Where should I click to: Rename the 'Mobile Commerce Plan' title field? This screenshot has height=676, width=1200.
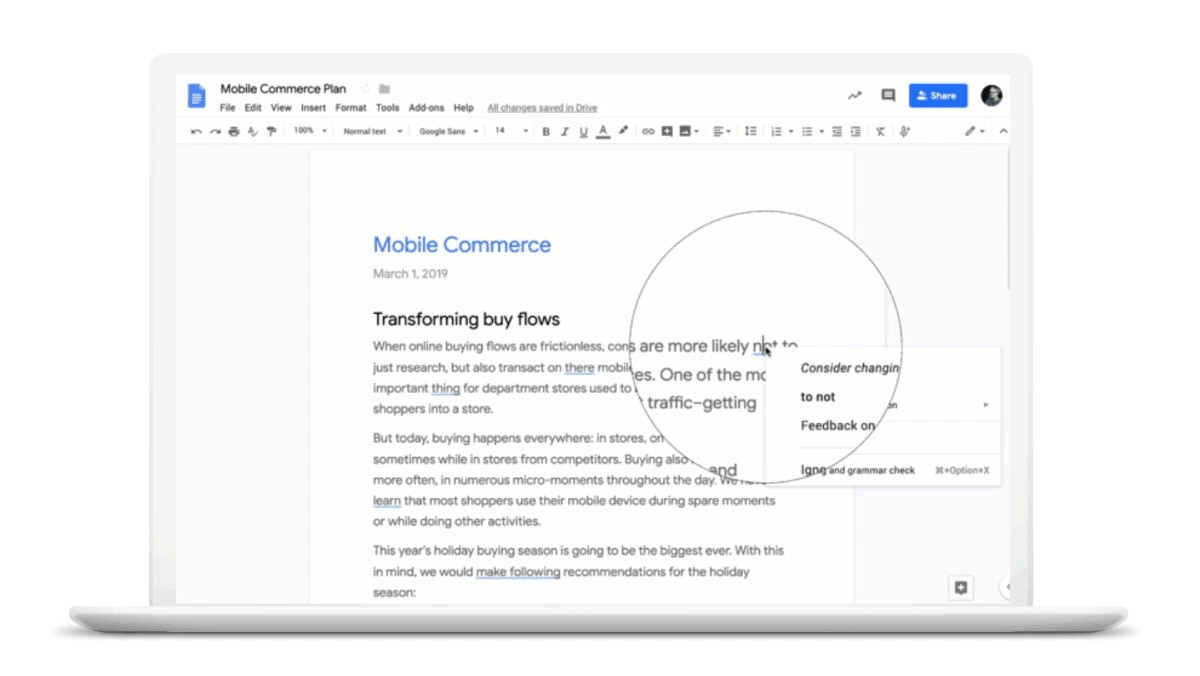(x=283, y=89)
